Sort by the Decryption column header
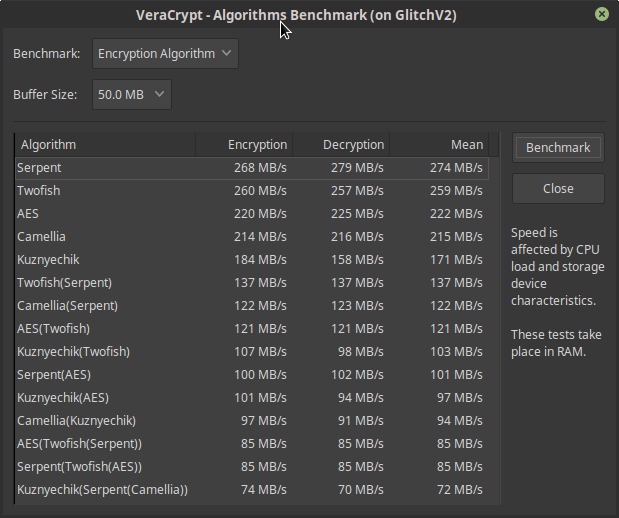The width and height of the screenshot is (619, 518). click(x=341, y=145)
